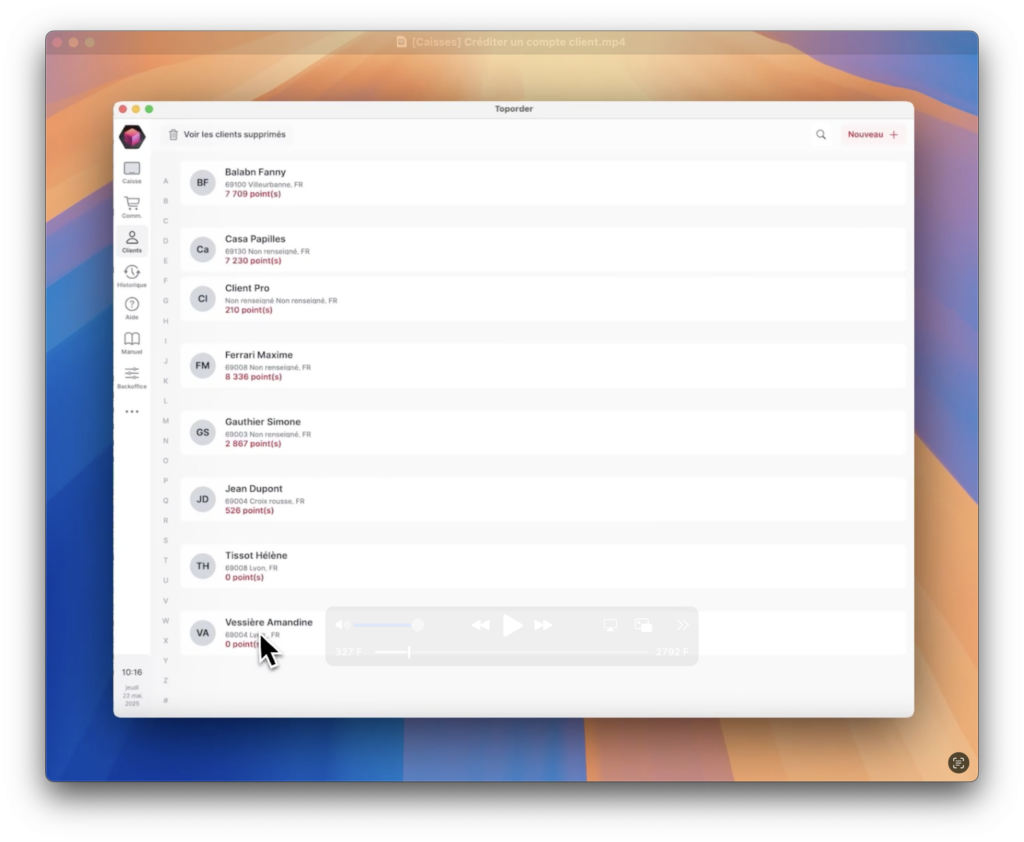Open the Manuel book icon

tap(131, 342)
